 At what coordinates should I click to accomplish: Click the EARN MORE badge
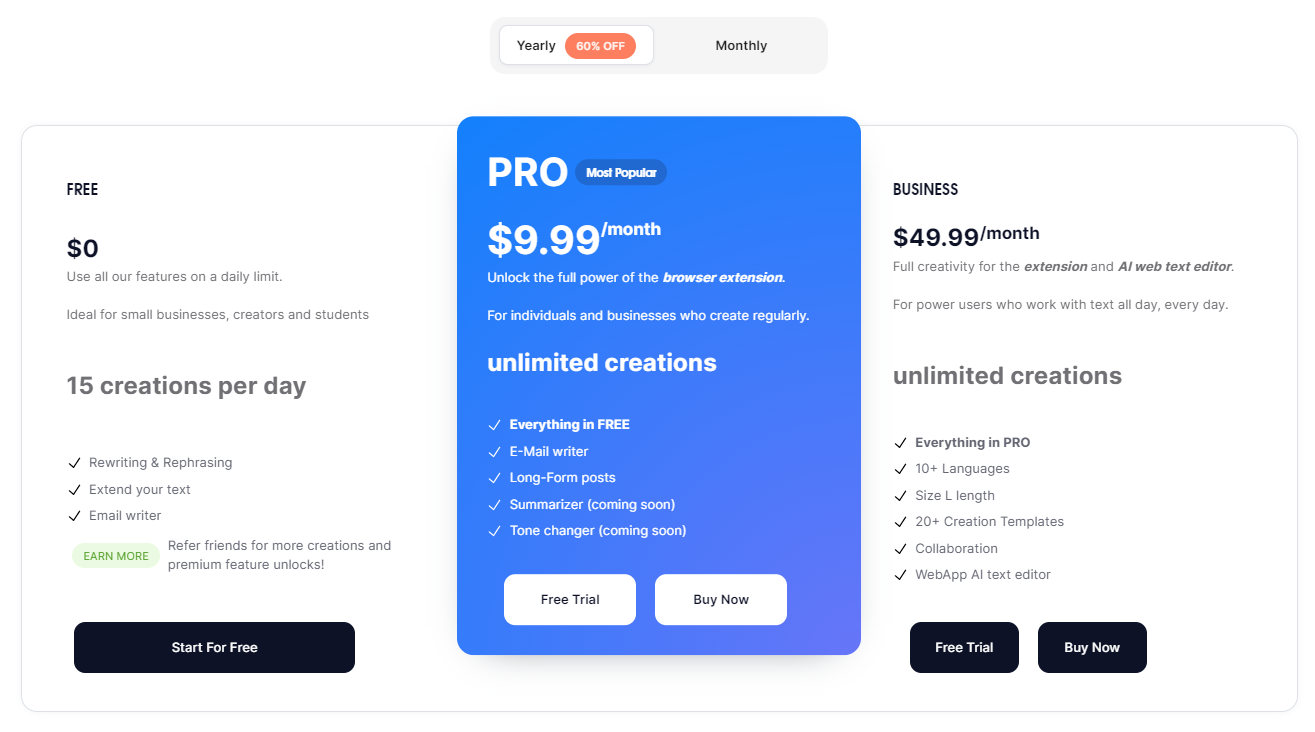[116, 556]
